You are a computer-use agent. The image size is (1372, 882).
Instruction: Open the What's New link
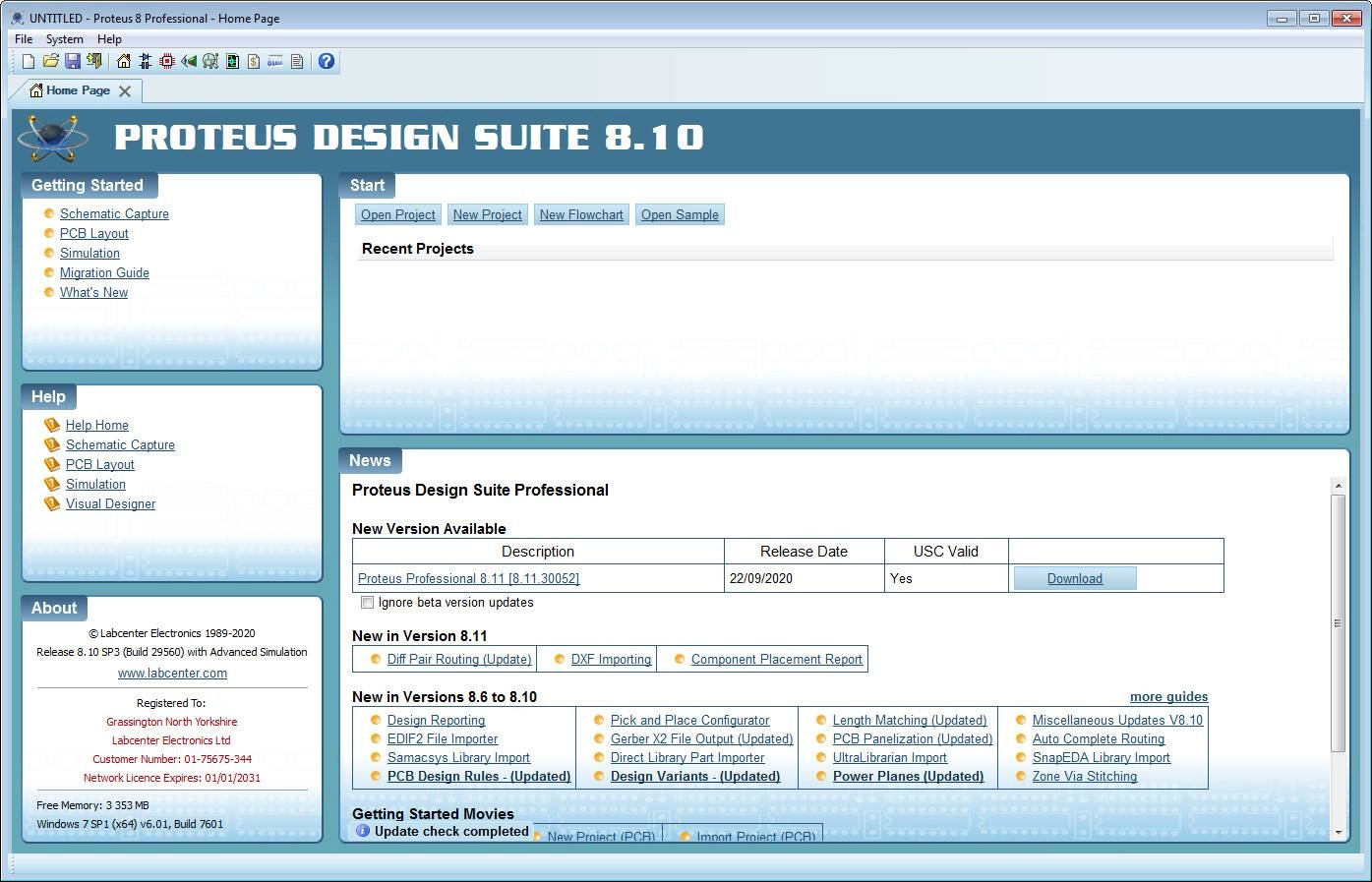point(93,292)
